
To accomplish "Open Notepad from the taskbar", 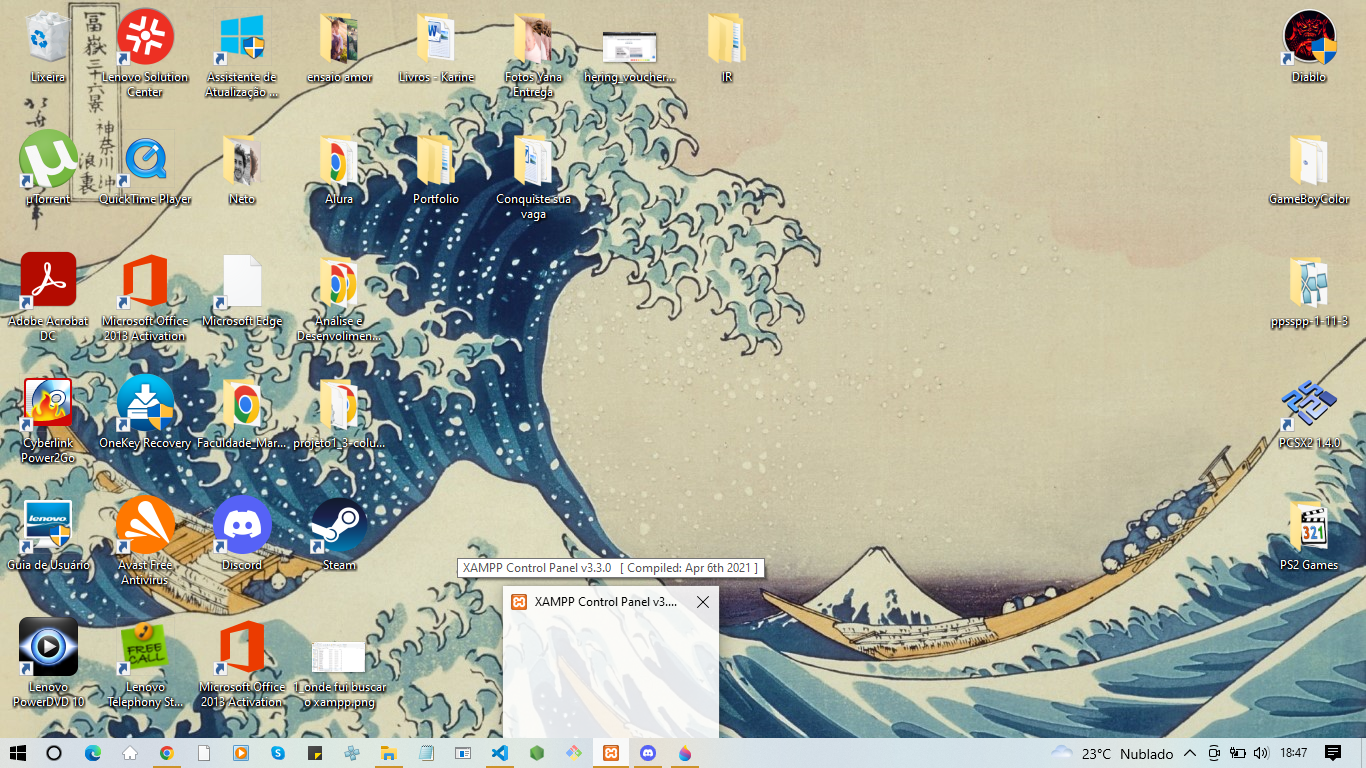I will pos(426,753).
